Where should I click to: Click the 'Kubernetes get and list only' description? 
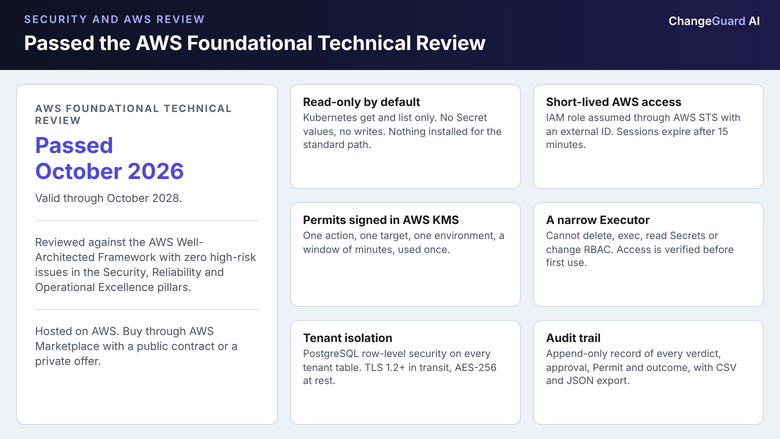tap(402, 131)
